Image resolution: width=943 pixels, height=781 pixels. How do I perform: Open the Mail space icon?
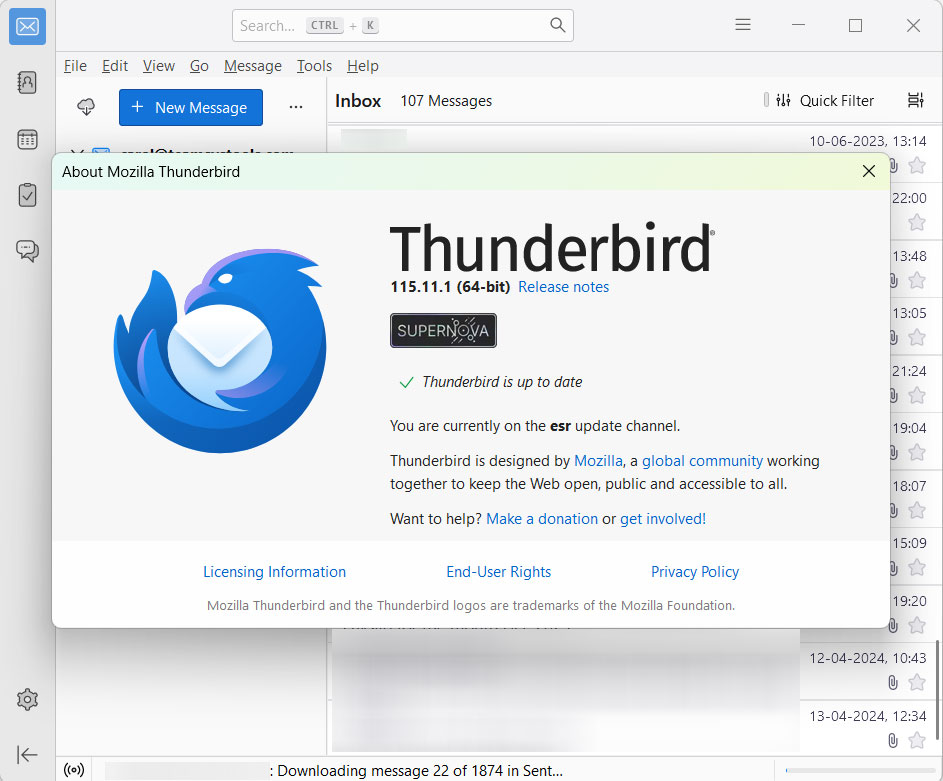click(x=27, y=27)
